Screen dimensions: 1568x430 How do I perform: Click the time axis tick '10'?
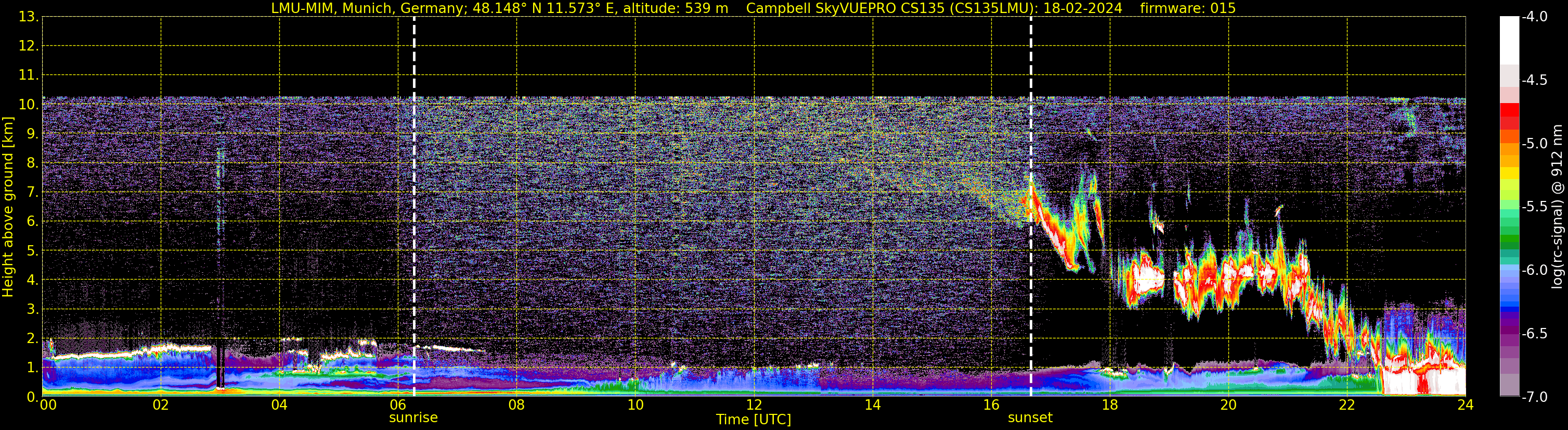click(636, 405)
